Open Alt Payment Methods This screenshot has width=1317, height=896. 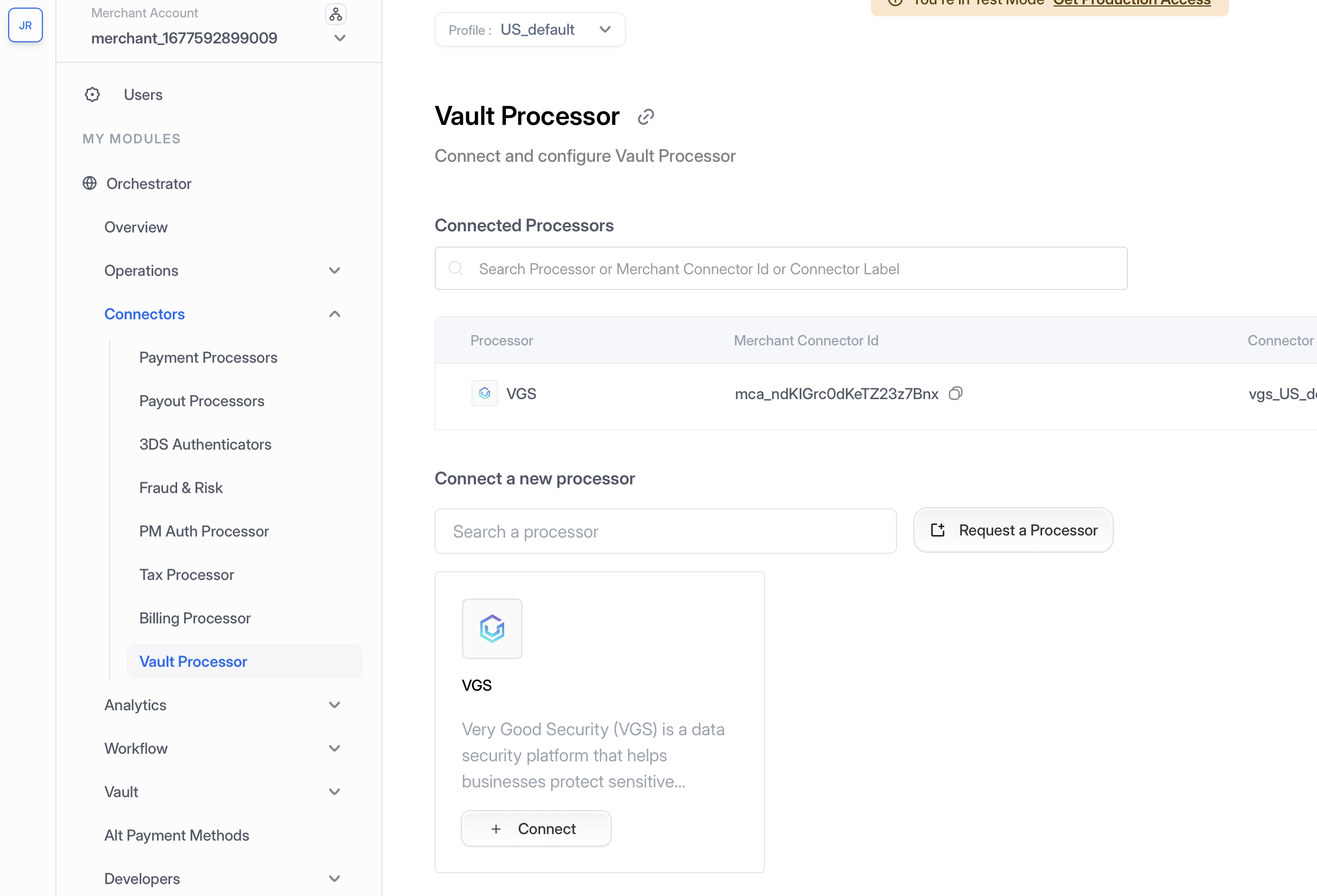tap(177, 835)
